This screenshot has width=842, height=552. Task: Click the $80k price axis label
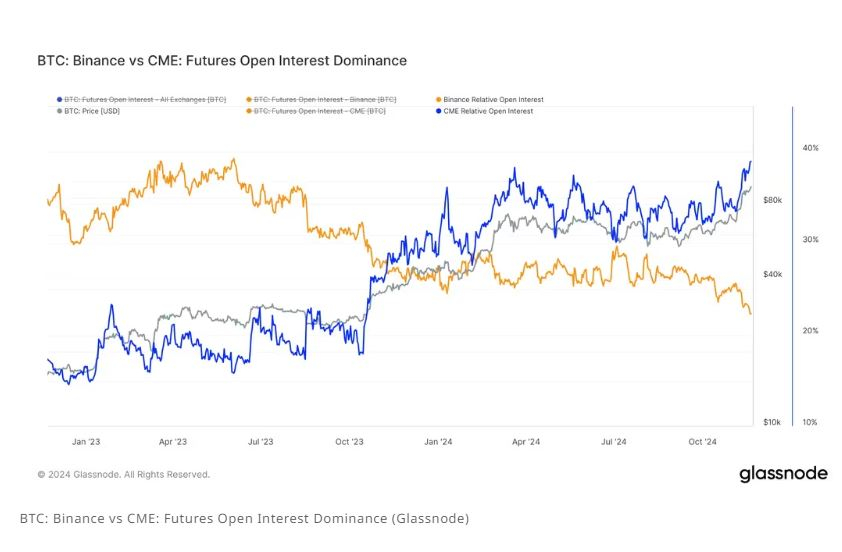click(x=771, y=200)
